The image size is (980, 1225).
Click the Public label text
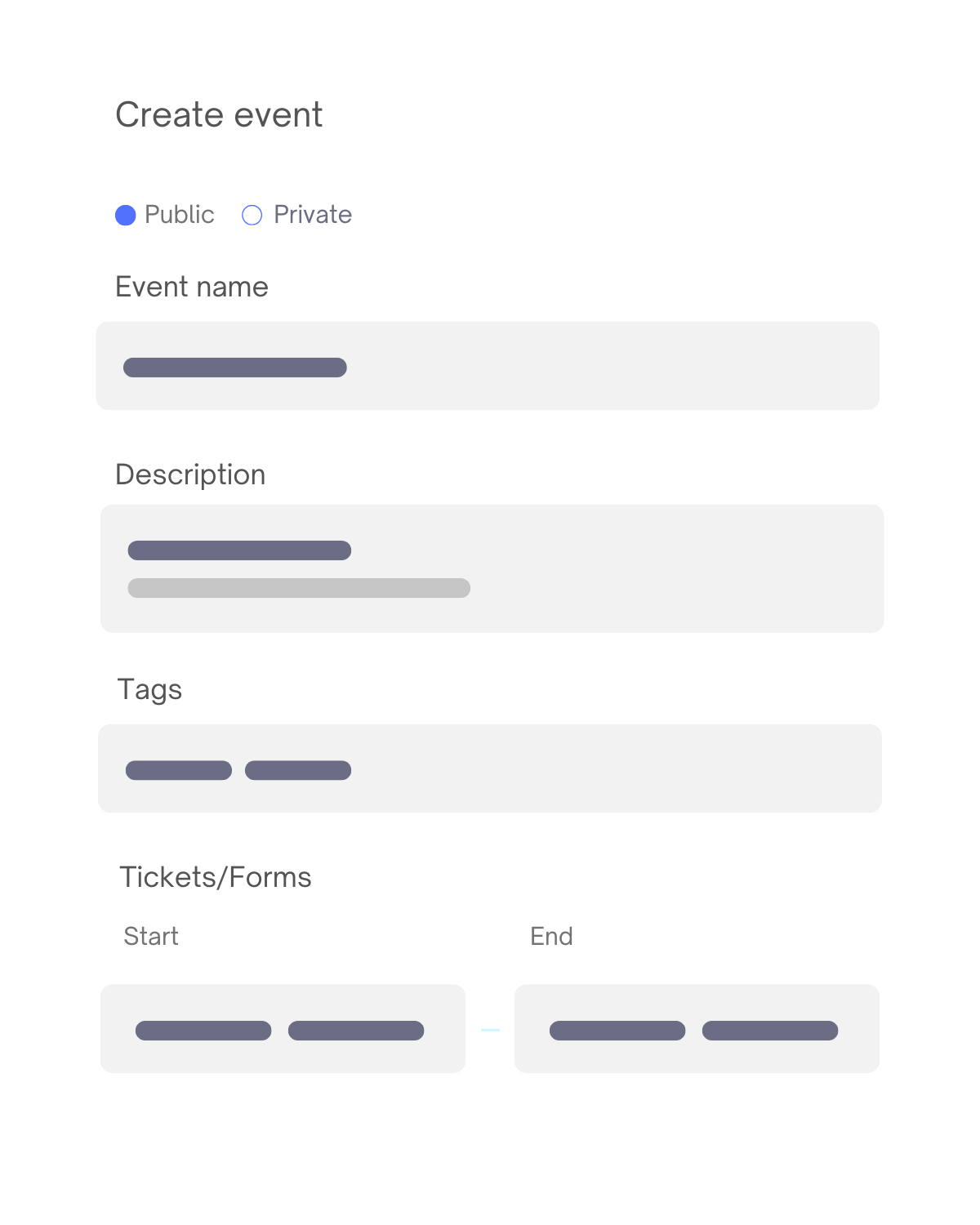[x=179, y=215]
